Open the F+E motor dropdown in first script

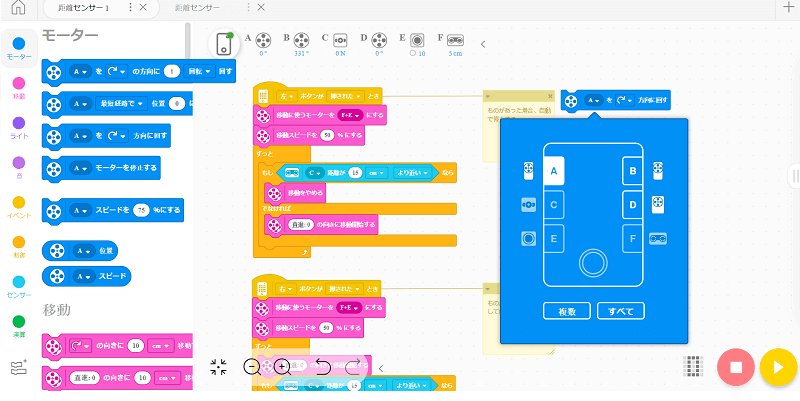point(350,115)
